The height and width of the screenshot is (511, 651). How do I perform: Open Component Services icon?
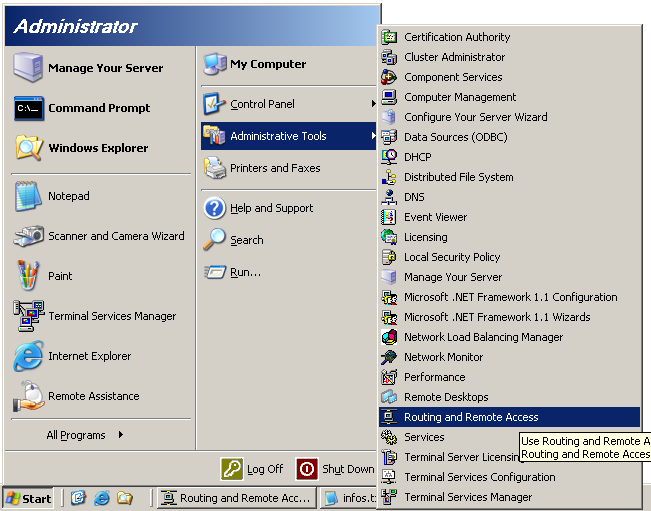(x=389, y=77)
